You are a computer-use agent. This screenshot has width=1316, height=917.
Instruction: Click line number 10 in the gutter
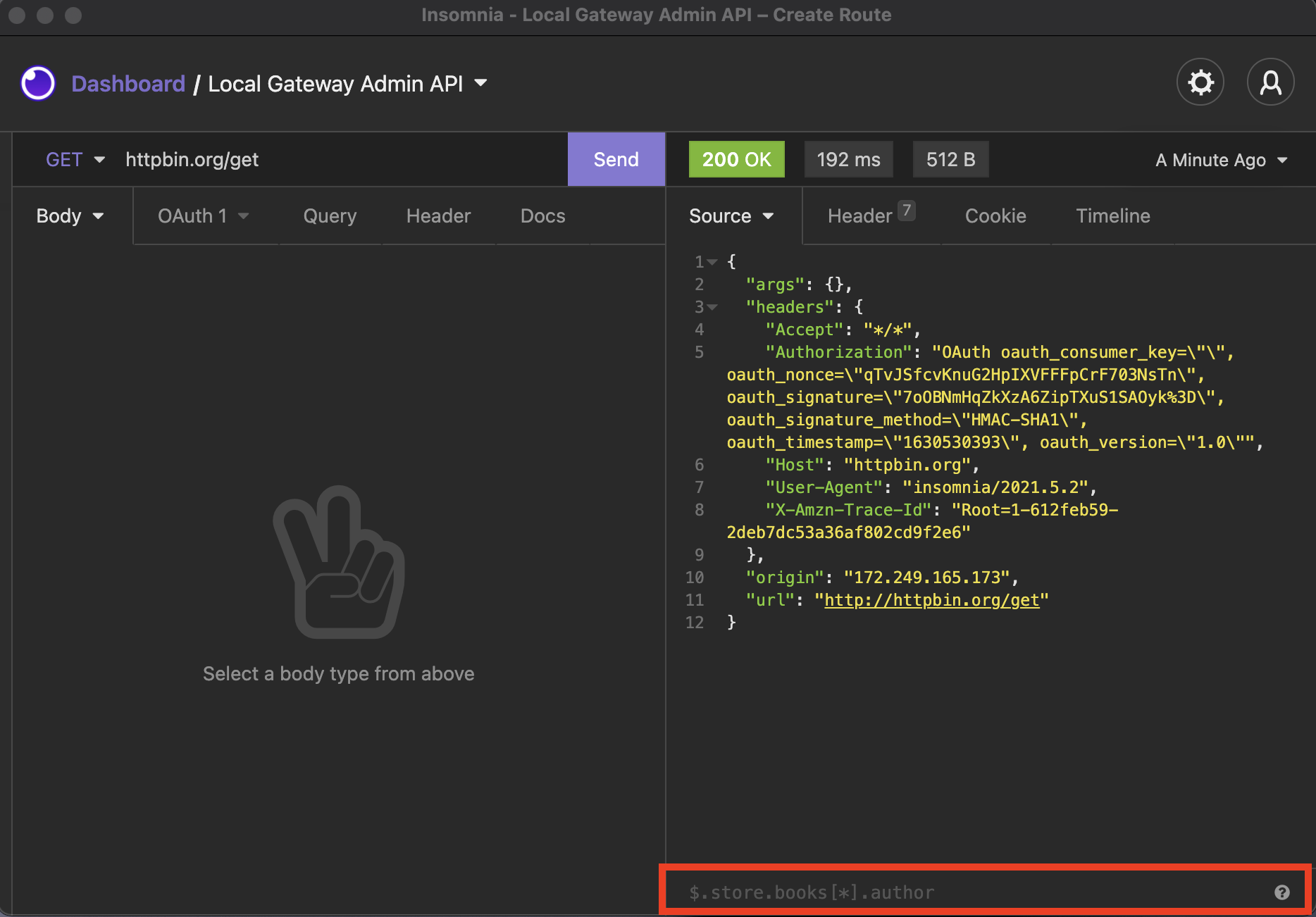point(695,578)
